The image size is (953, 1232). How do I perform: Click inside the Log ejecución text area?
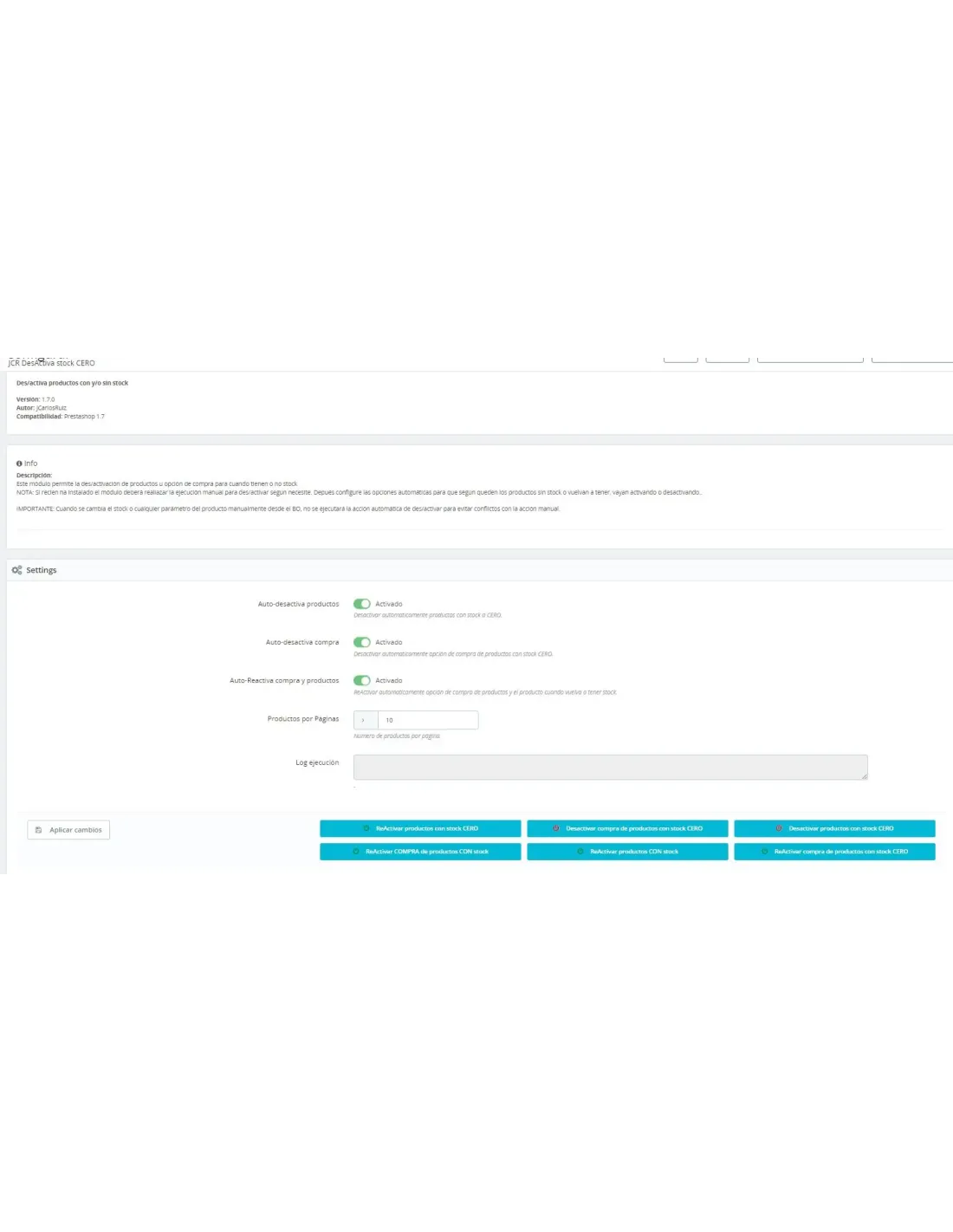610,767
